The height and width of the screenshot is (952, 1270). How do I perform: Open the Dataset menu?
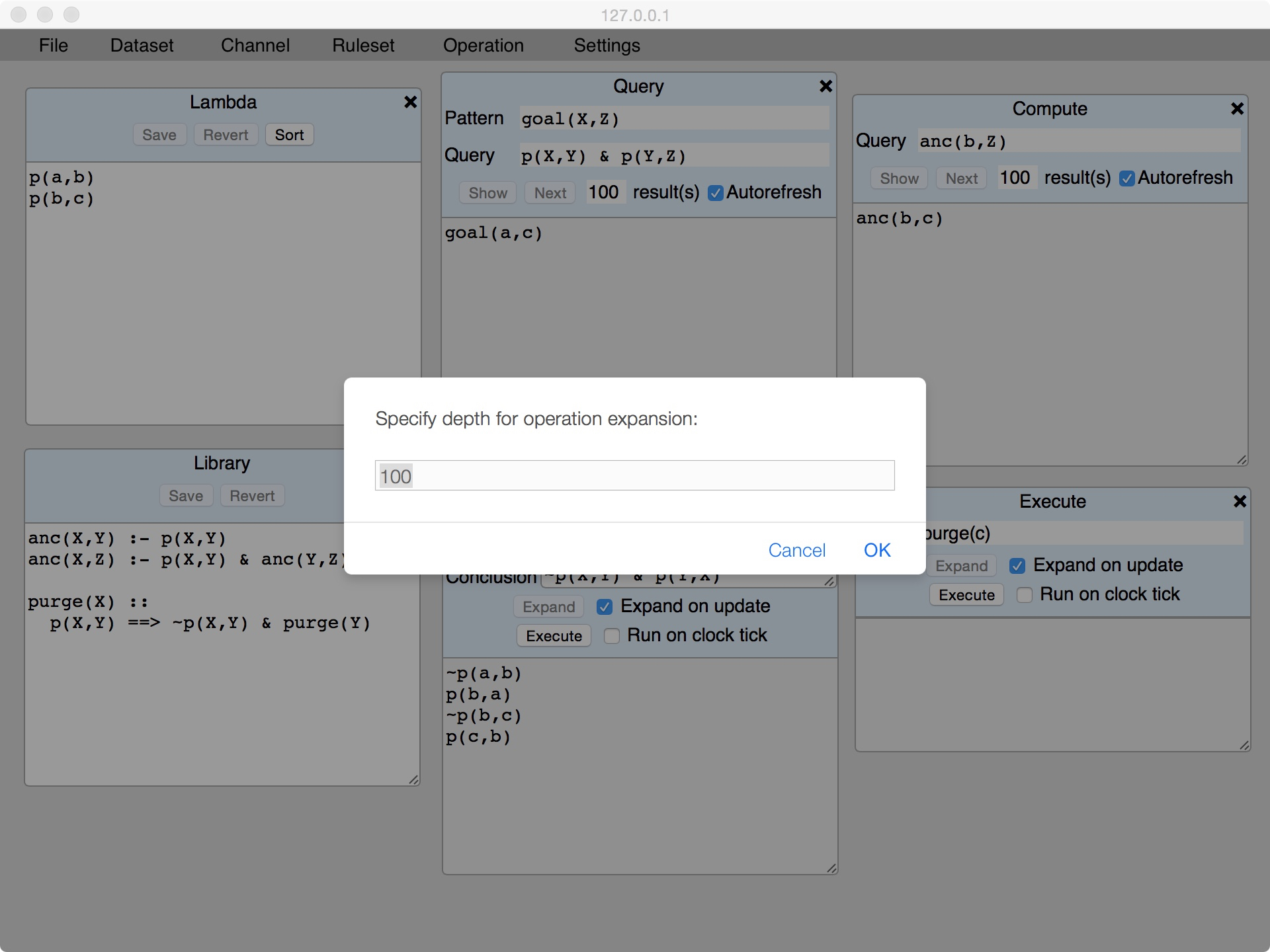point(142,45)
